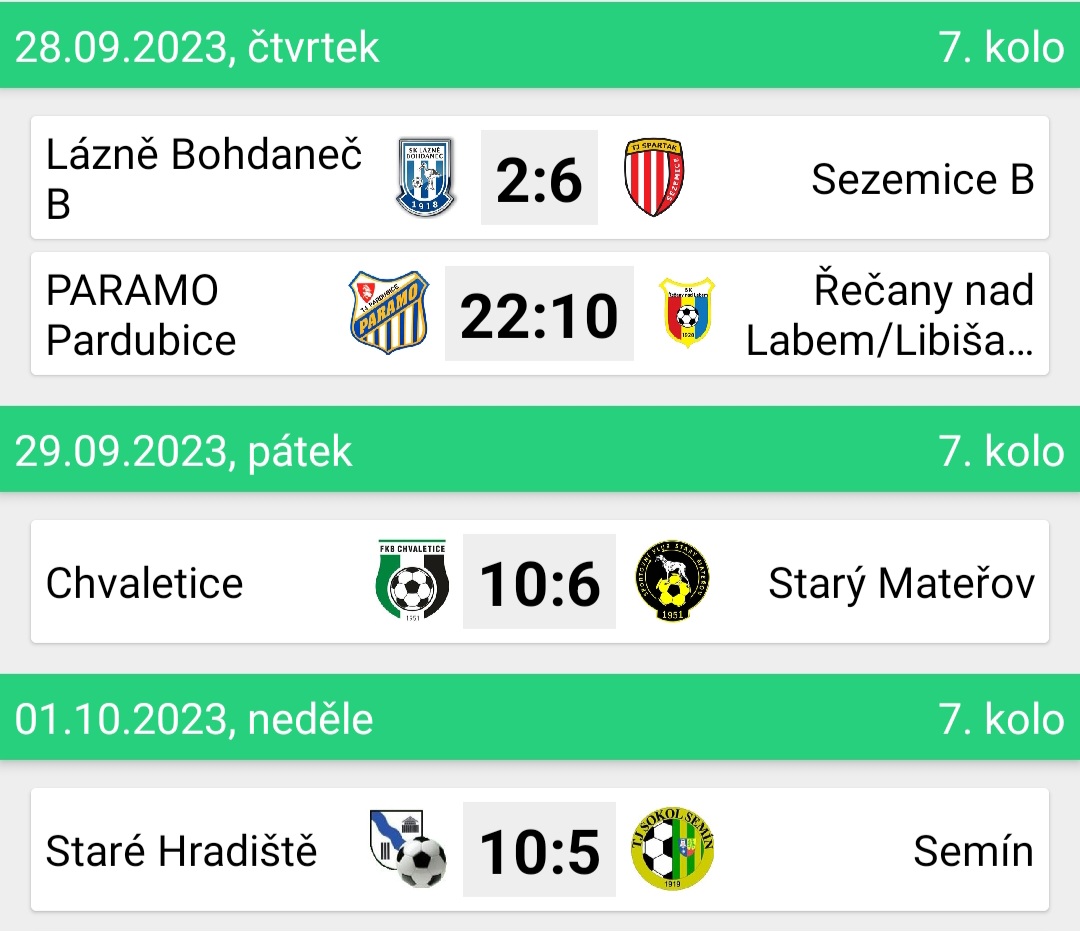Open the Staré Hradiště soccer ball crest
The height and width of the screenshot is (931, 1080).
(408, 849)
